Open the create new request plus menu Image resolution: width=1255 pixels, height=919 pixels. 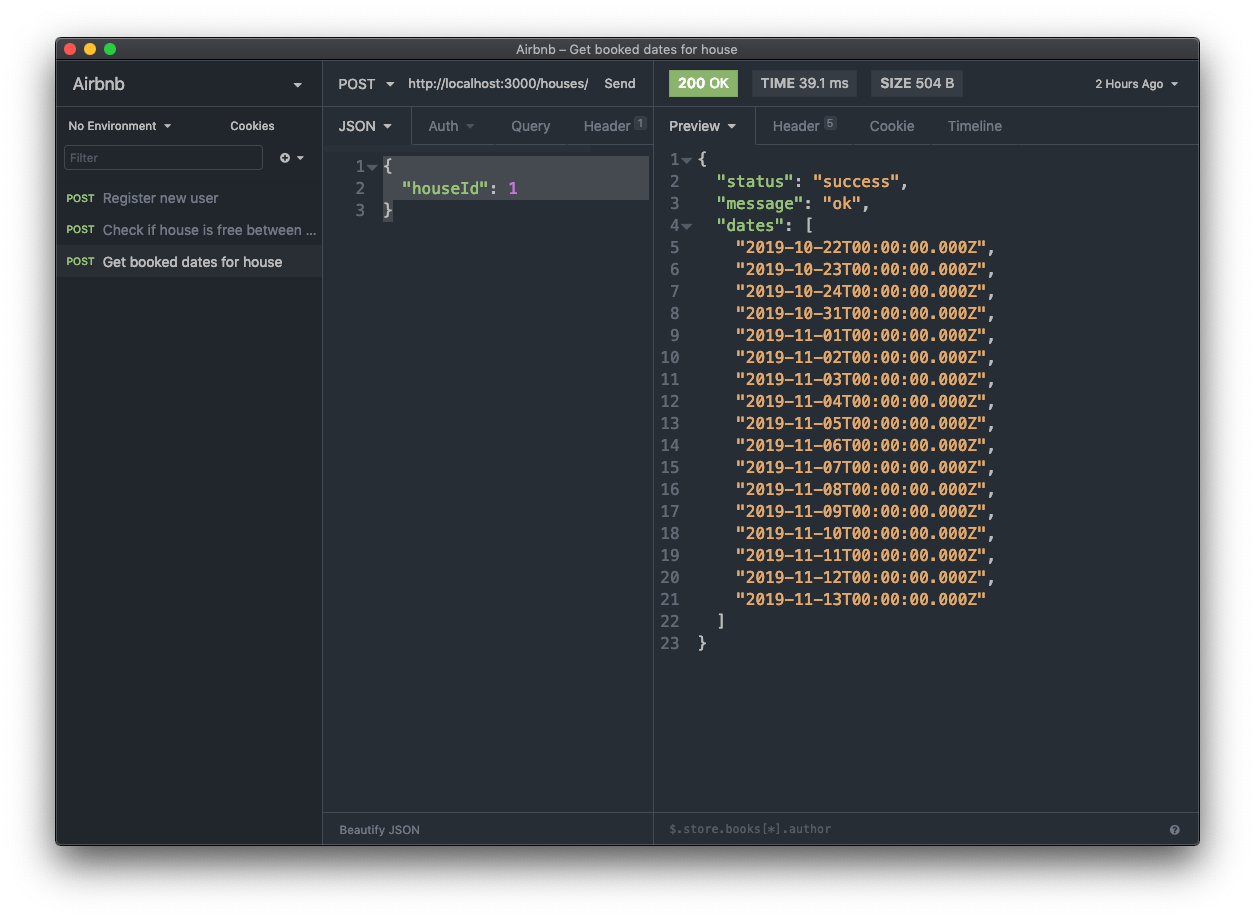[x=291, y=158]
